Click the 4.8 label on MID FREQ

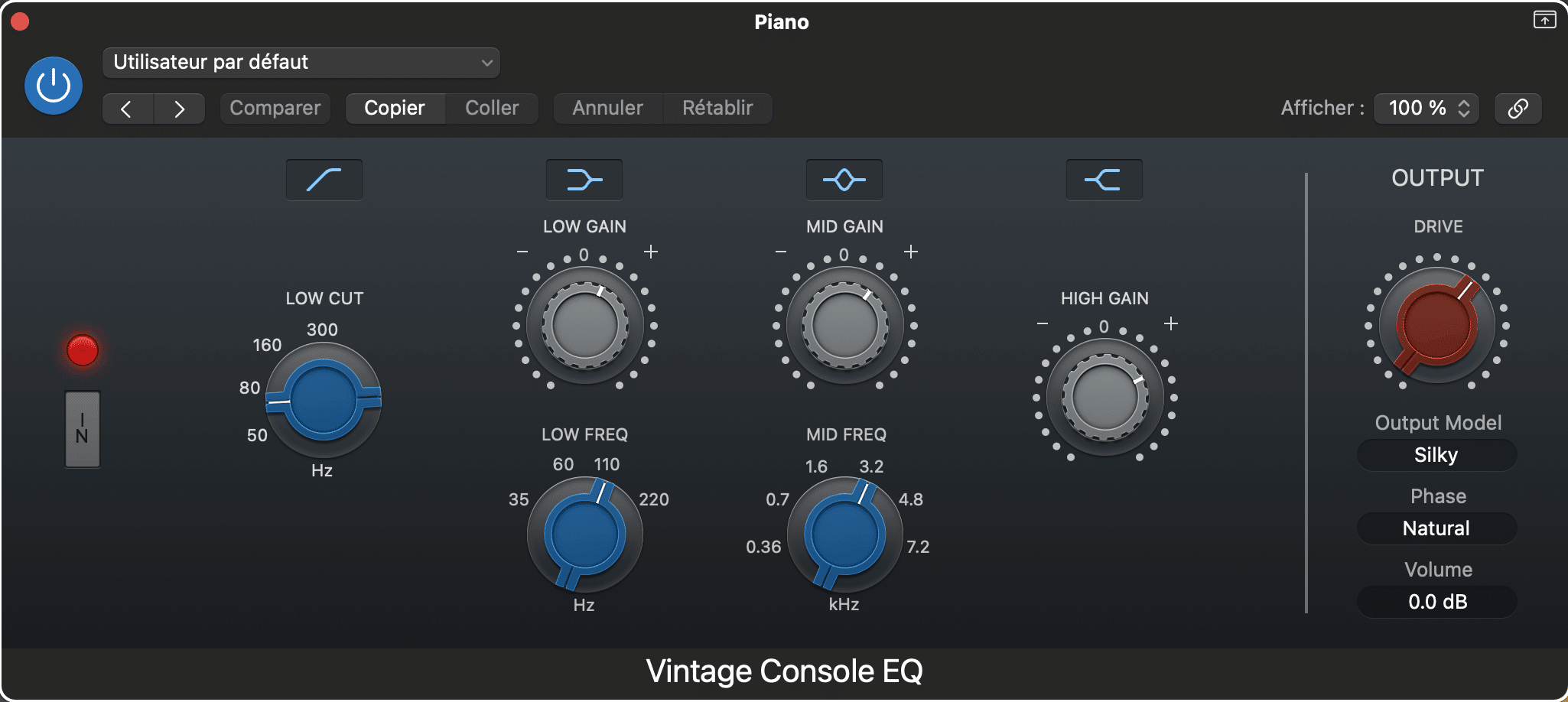pos(910,499)
